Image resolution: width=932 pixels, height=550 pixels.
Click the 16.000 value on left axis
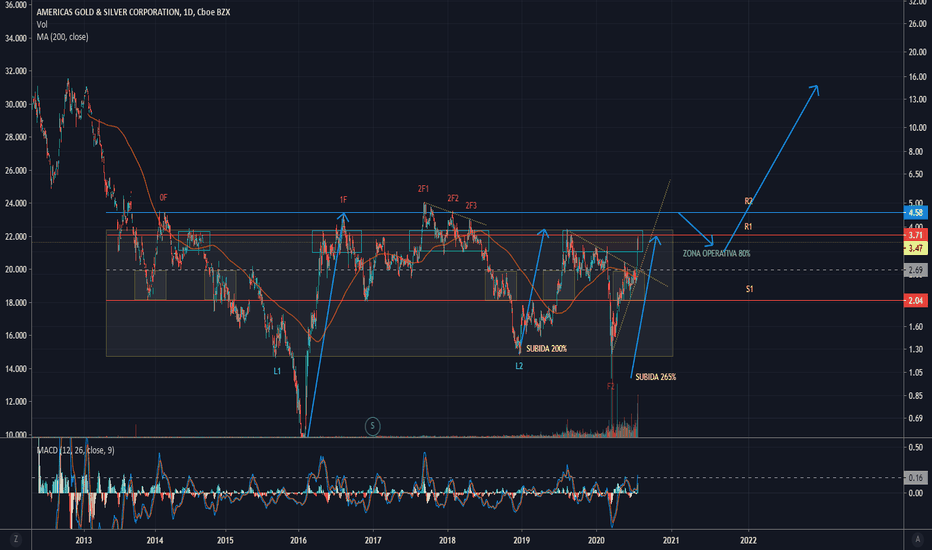16,335
